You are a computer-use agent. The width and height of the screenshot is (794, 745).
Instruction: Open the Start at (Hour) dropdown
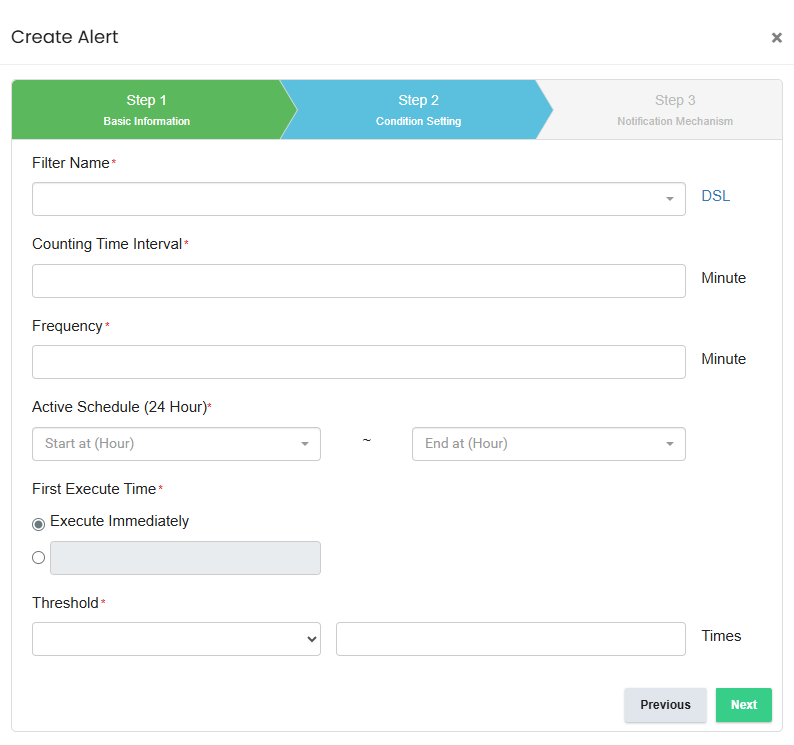176,444
